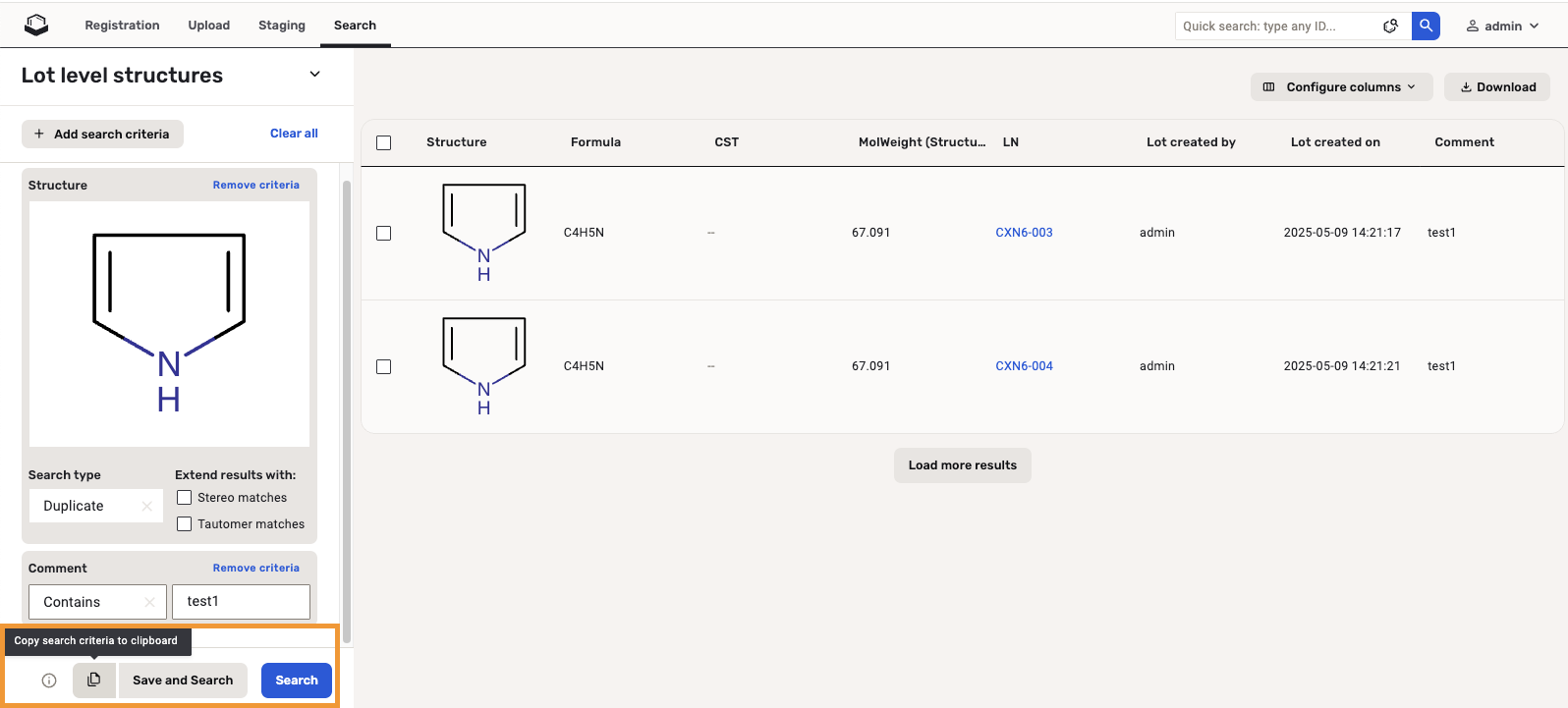
Task: Click the structure icon in quick search
Action: click(x=1390, y=27)
